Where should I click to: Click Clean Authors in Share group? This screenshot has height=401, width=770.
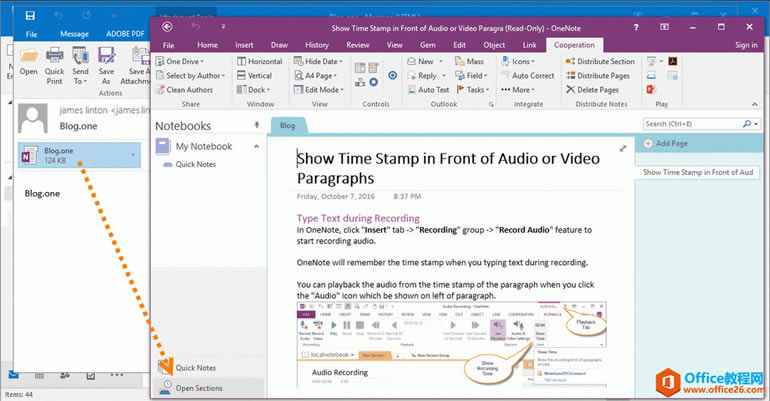tap(184, 90)
